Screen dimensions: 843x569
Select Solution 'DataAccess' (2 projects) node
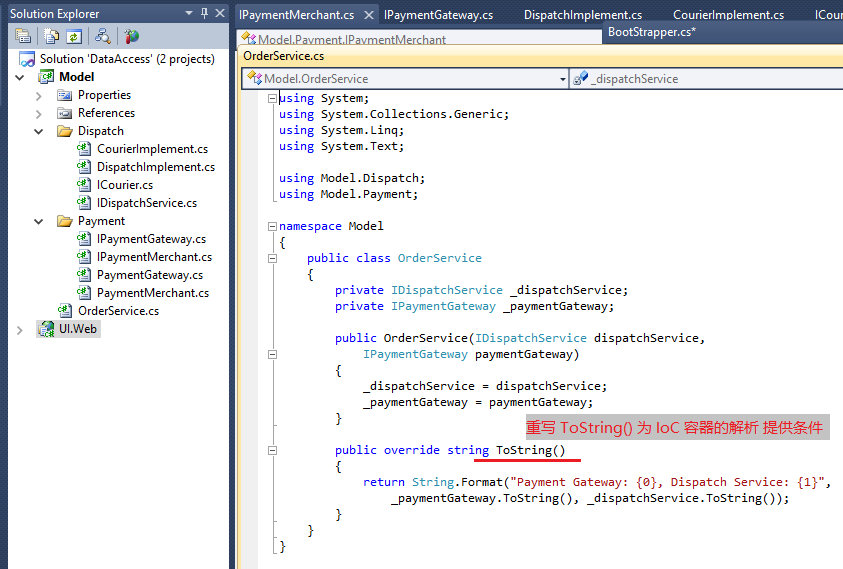pyautogui.click(x=127, y=59)
